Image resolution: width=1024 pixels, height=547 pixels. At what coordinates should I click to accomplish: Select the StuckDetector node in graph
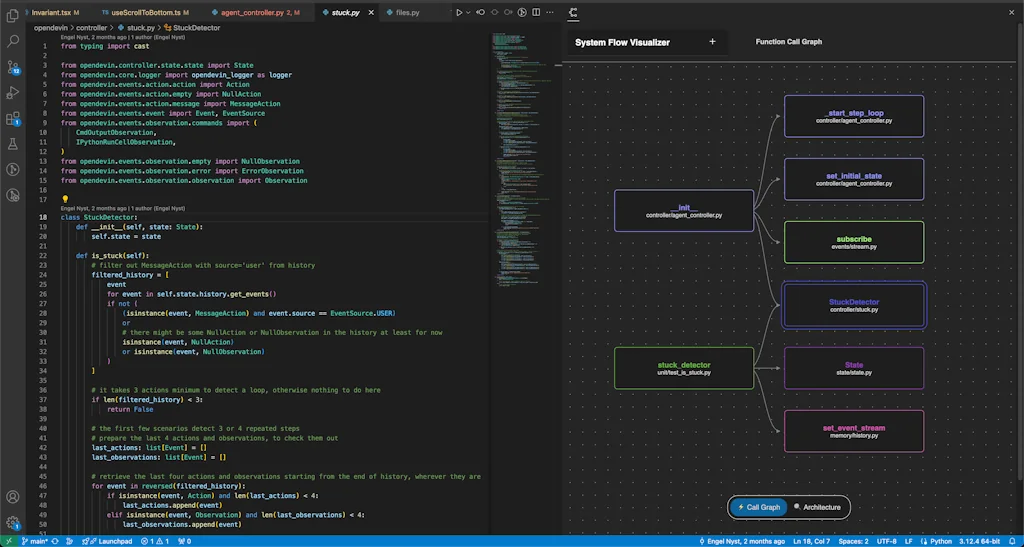854,305
